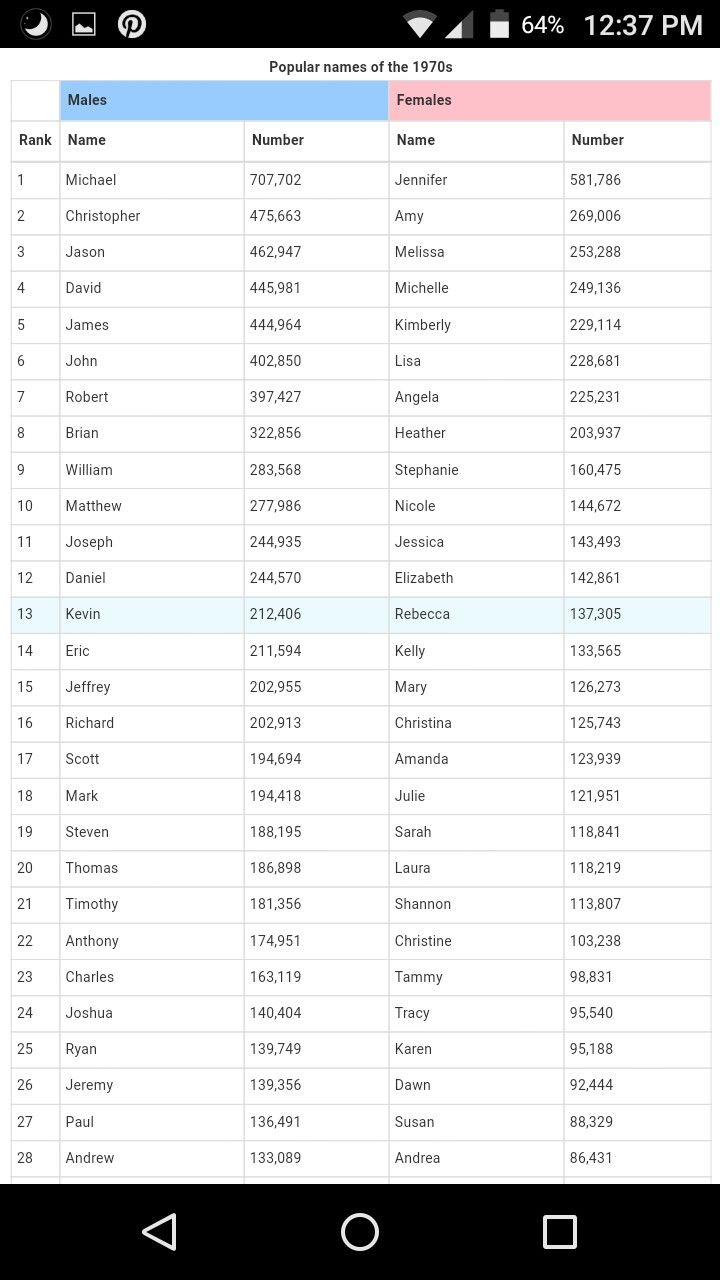Tap the Wi-Fi signal icon

(420, 25)
